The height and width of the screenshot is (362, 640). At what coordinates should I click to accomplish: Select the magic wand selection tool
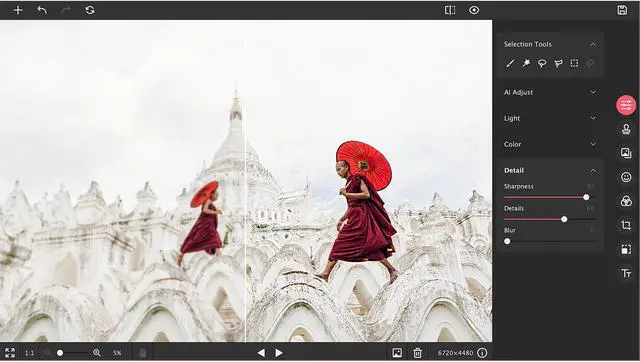coord(526,63)
